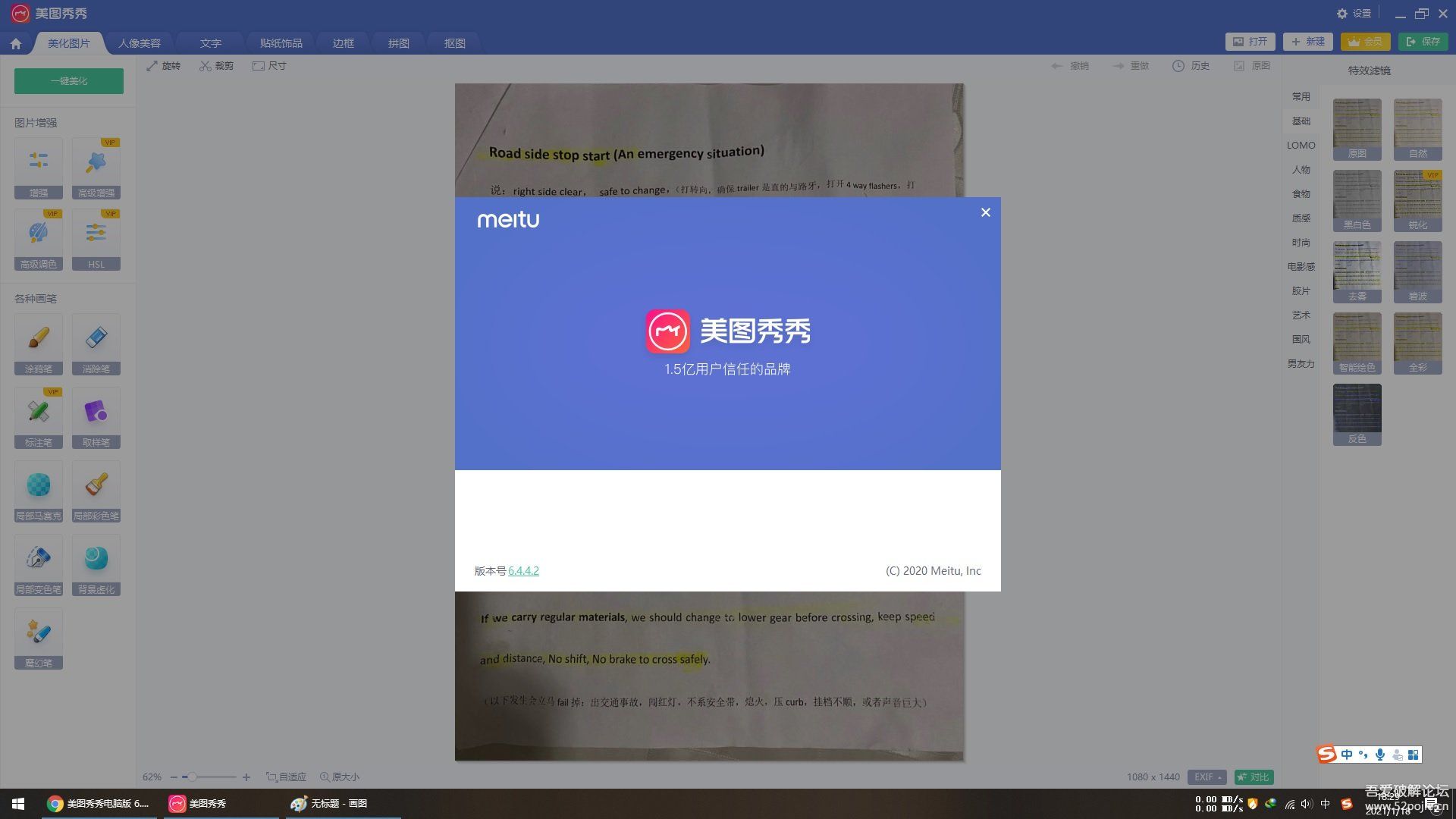This screenshot has width=1456, height=819.
Task: Click the home icon in tab bar
Action: [16, 44]
